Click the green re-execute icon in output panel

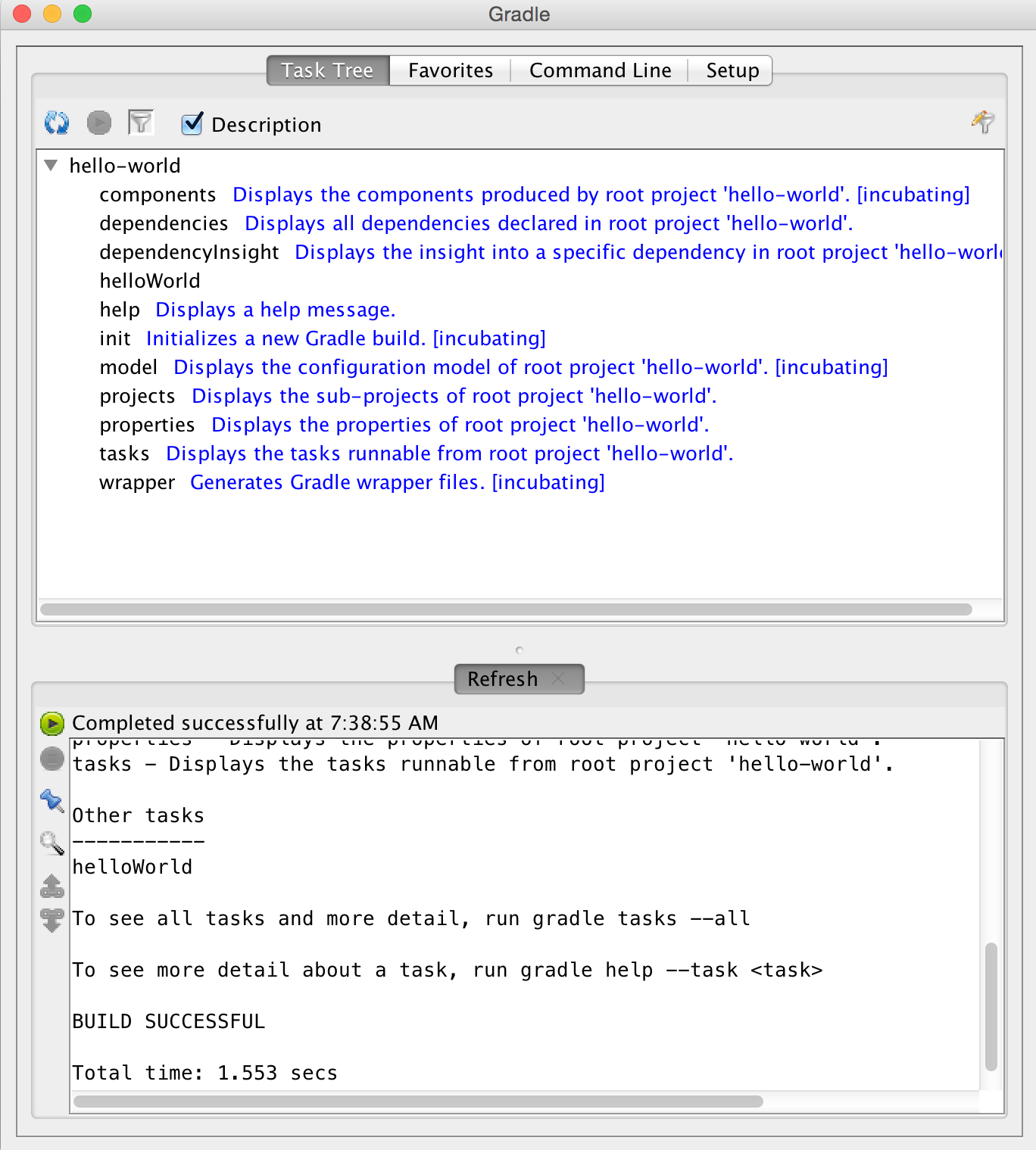tap(52, 723)
